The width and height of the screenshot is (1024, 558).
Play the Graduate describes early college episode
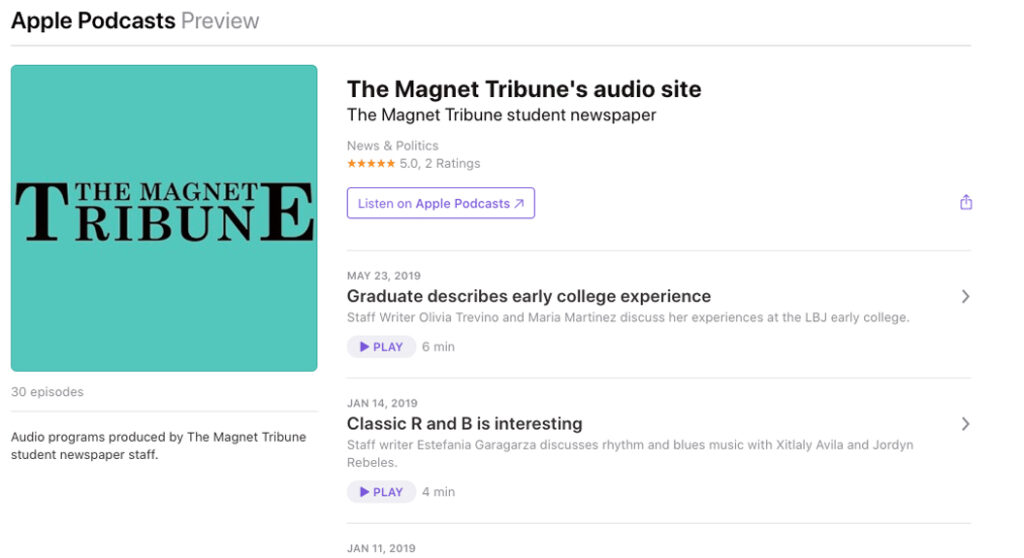tap(381, 347)
